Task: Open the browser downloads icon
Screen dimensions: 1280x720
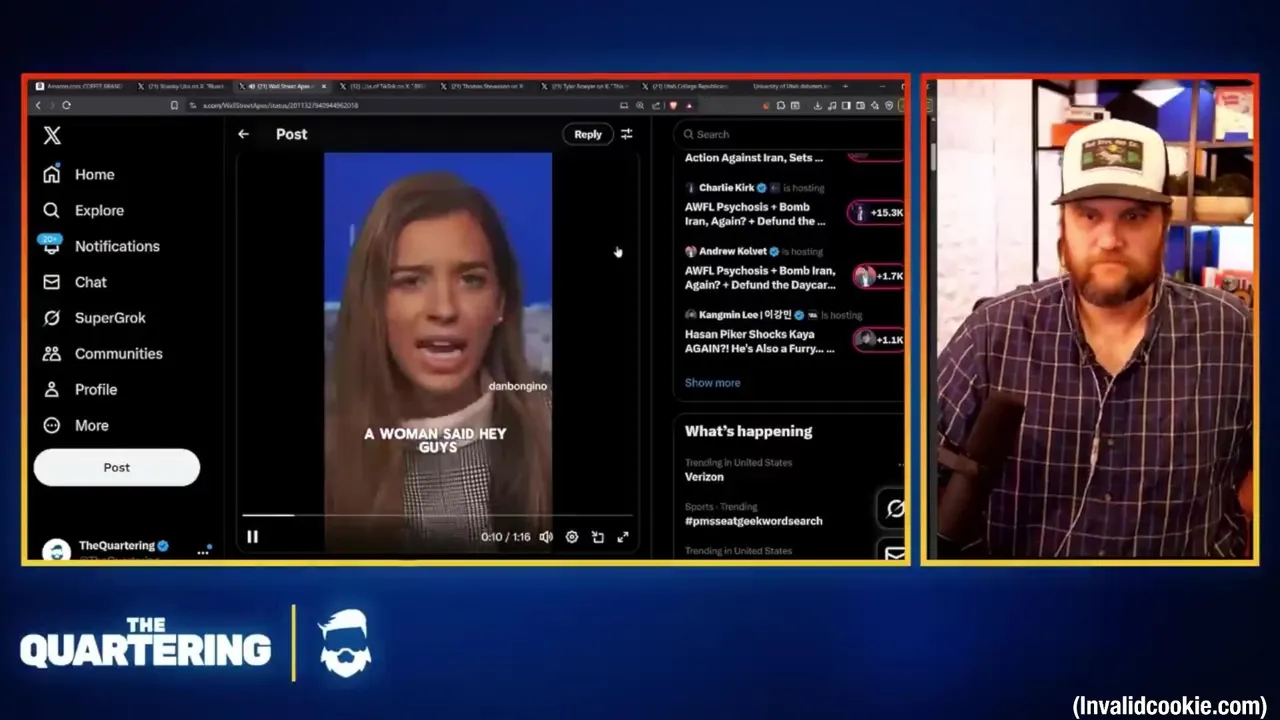Action: tap(817, 105)
